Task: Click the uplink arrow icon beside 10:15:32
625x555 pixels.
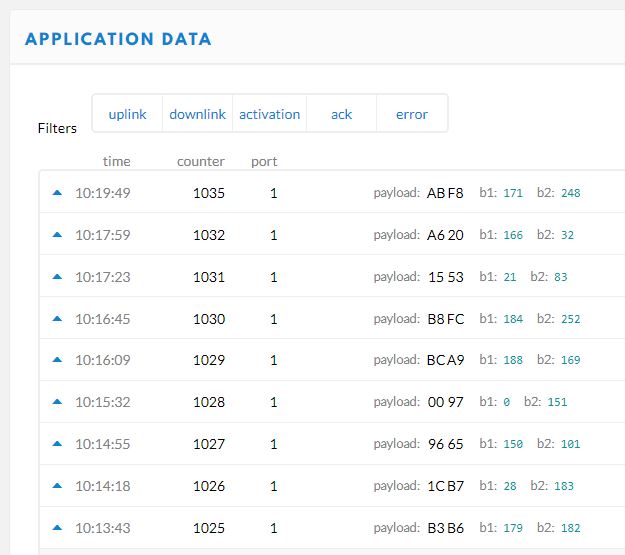Action: point(57,402)
